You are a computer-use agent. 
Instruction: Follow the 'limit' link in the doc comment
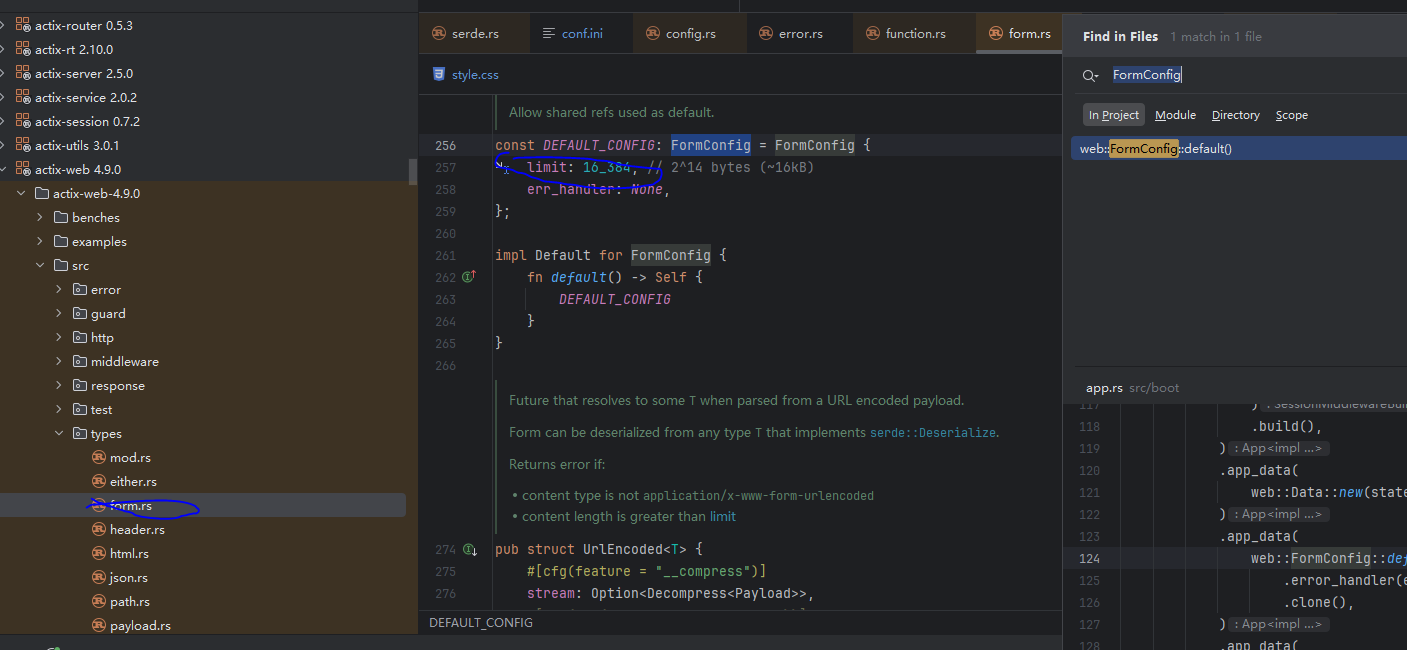(723, 517)
